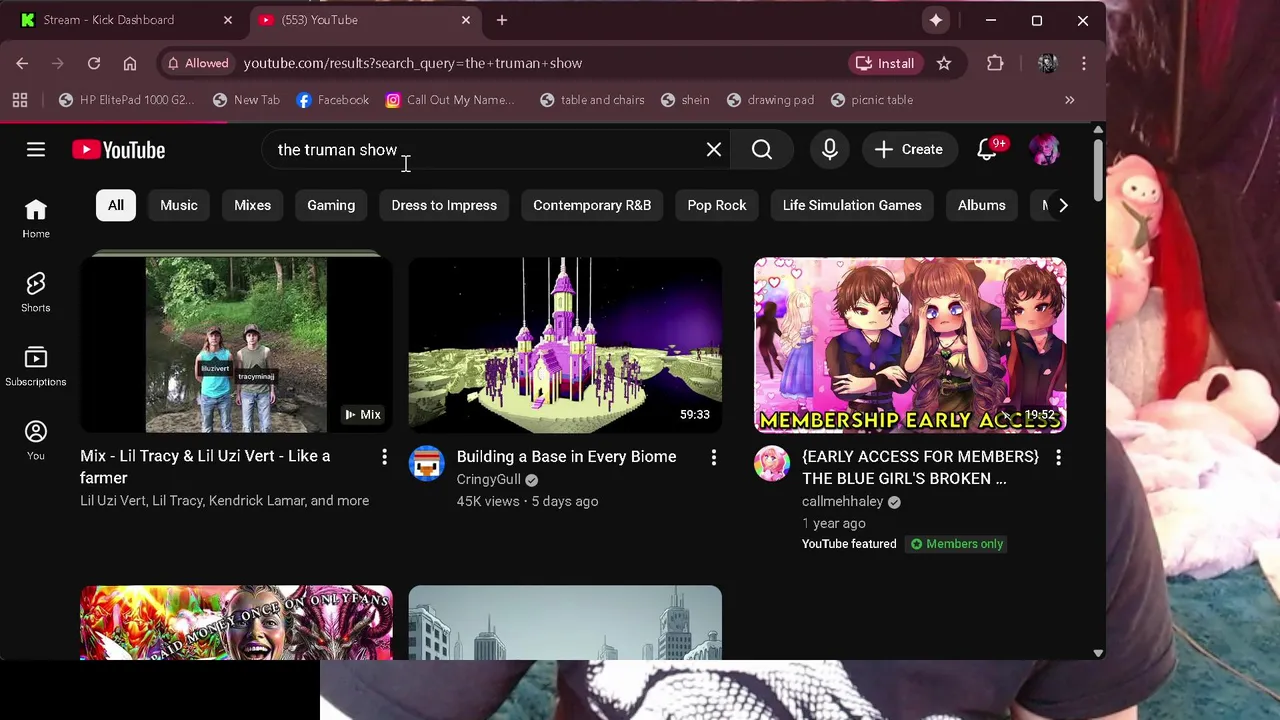Open the browser home page button
This screenshot has height=720, width=1280.
pyautogui.click(x=130, y=63)
